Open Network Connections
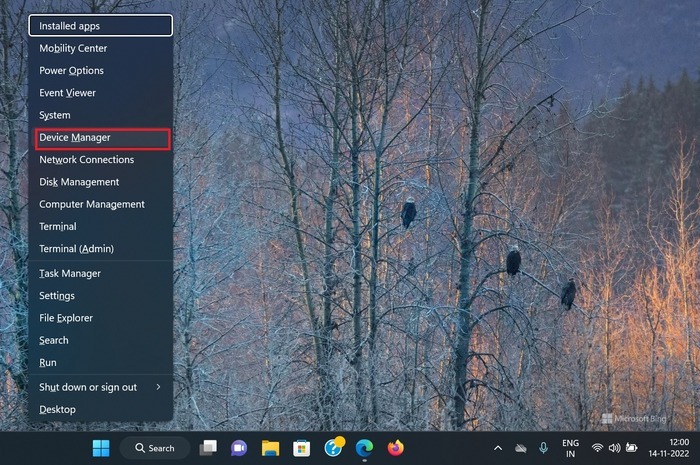The width and height of the screenshot is (700, 465). [100, 160]
